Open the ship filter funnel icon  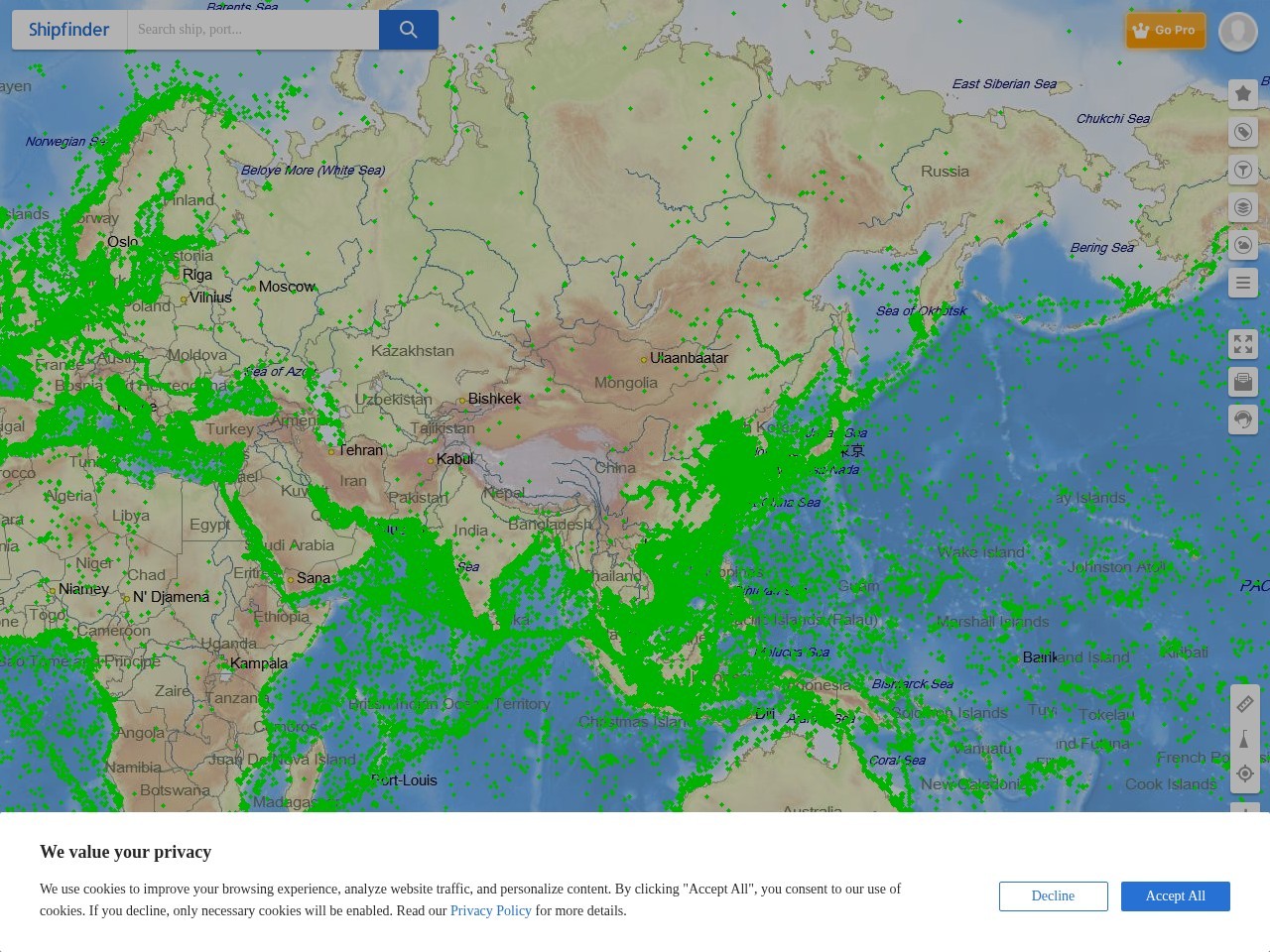point(1242,170)
